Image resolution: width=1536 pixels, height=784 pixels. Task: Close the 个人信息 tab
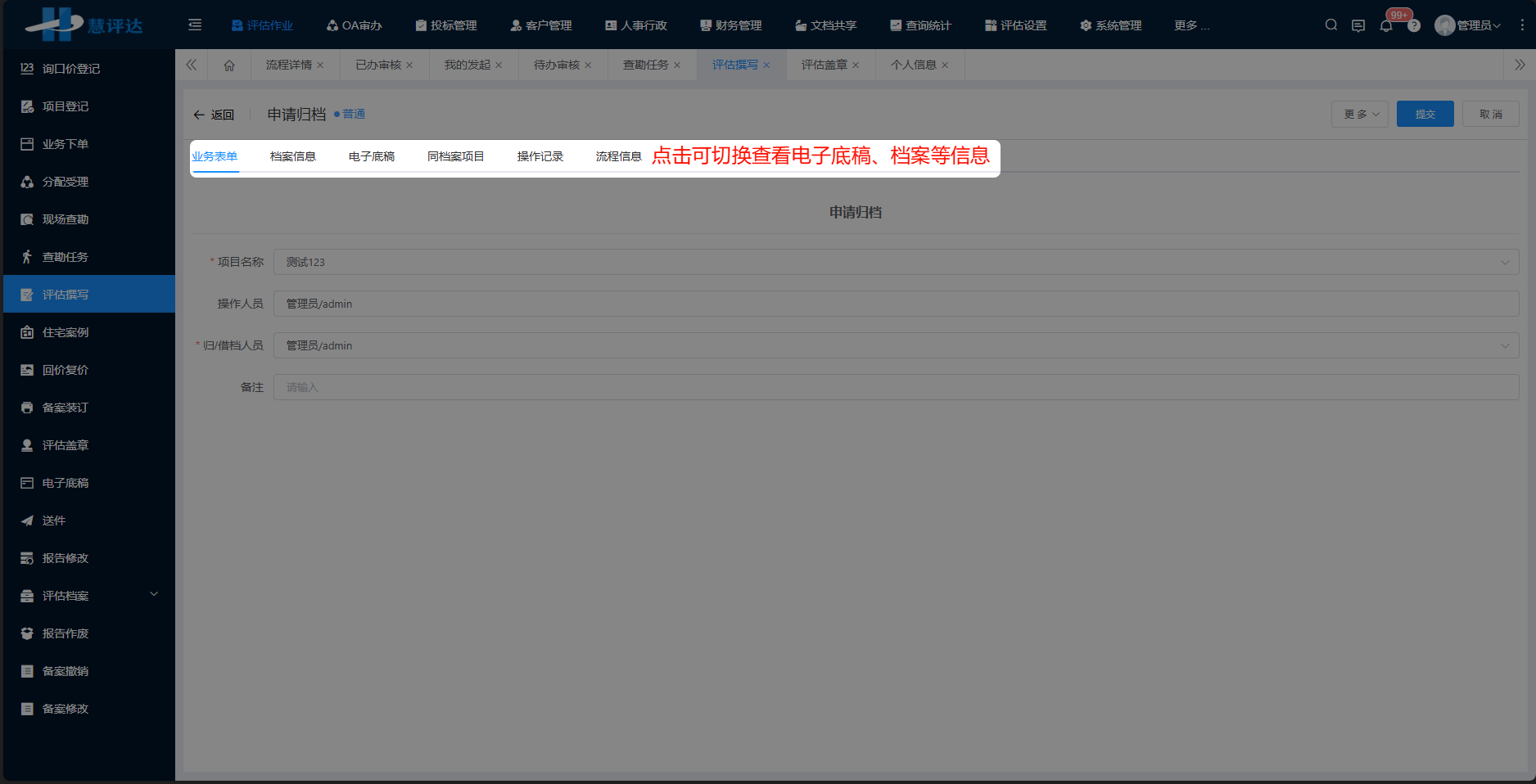pyautogui.click(x=945, y=65)
